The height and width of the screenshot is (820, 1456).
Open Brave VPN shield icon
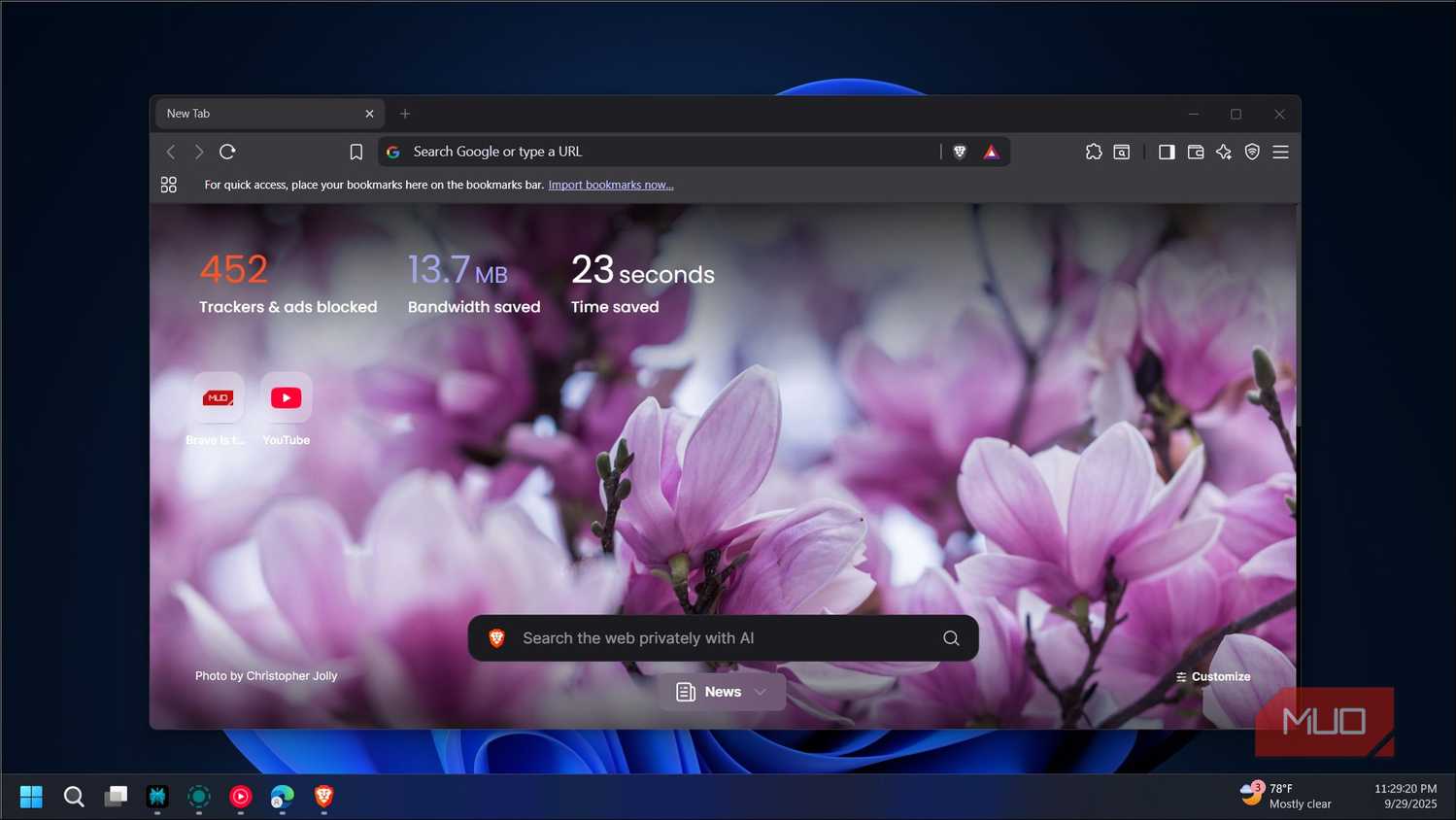pos(1252,152)
